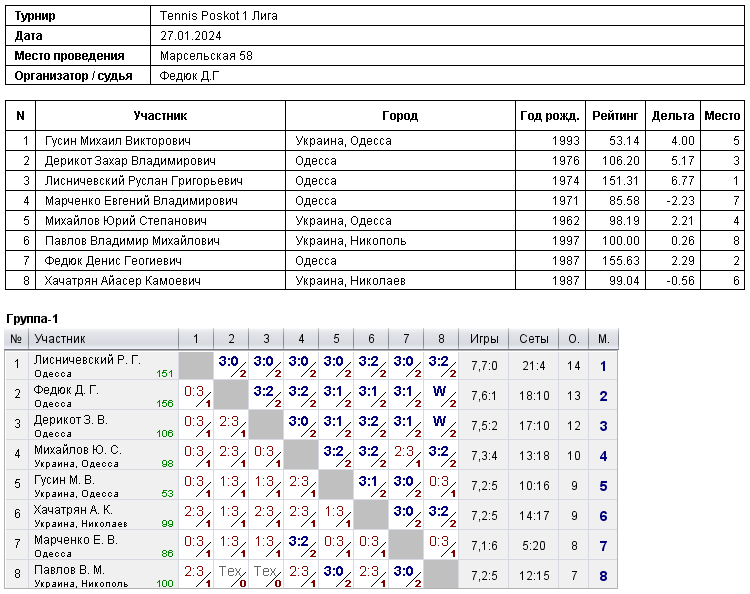The image size is (750, 594).
Task: Click the 'Дельта' column header
Action: pos(673,116)
